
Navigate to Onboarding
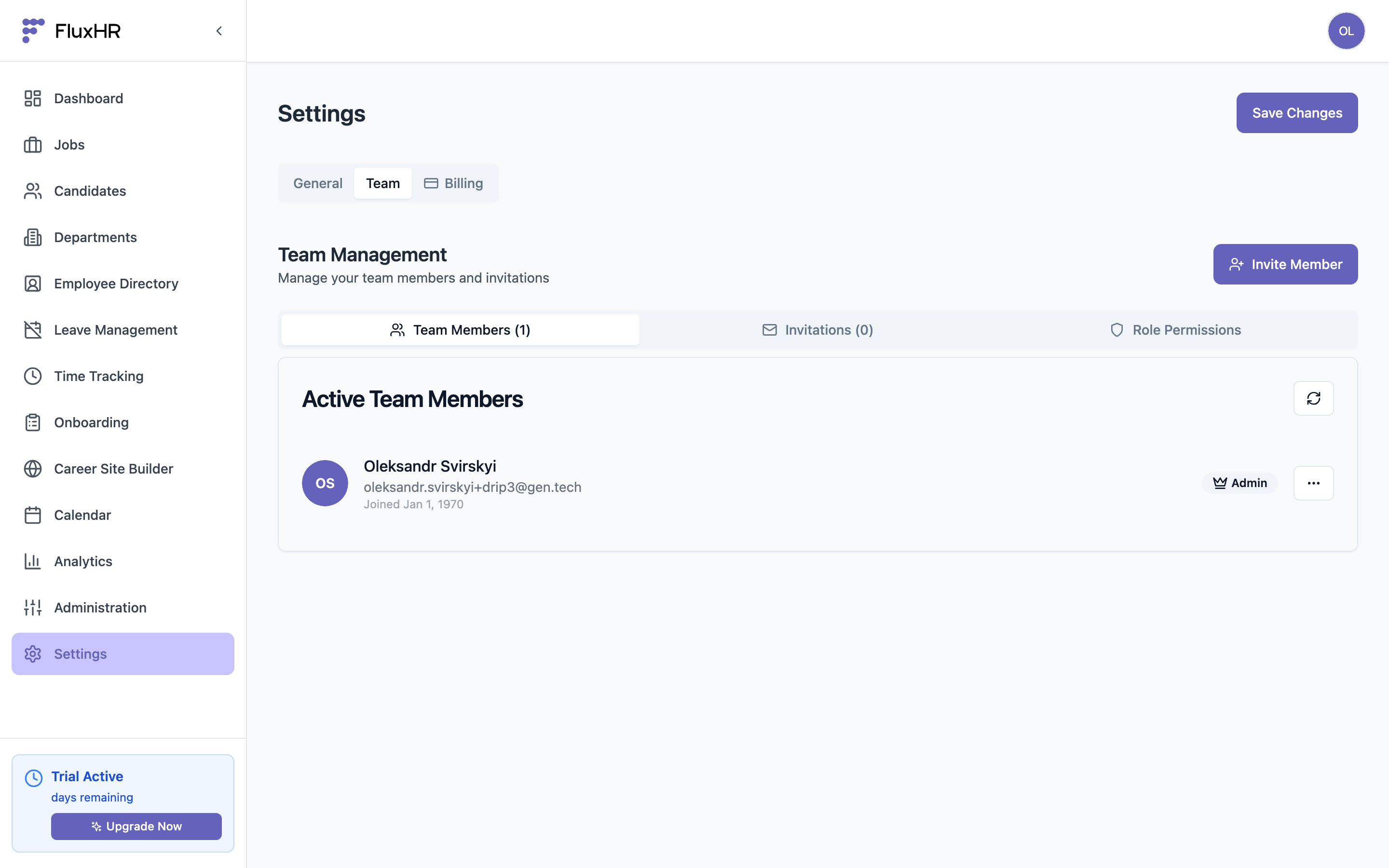[x=123, y=422]
